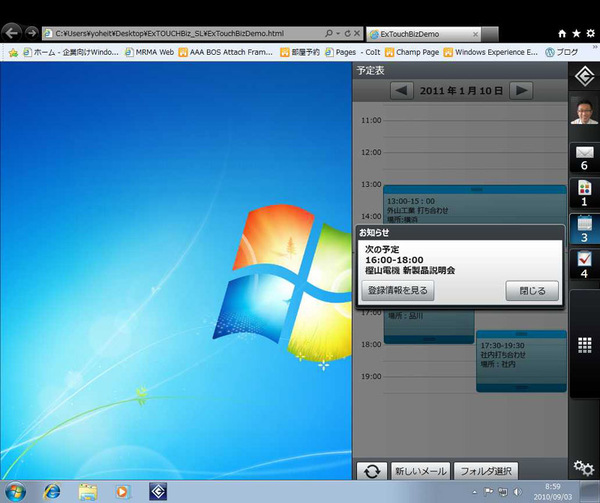Open the tasks checklist icon with badge 4

point(584,264)
